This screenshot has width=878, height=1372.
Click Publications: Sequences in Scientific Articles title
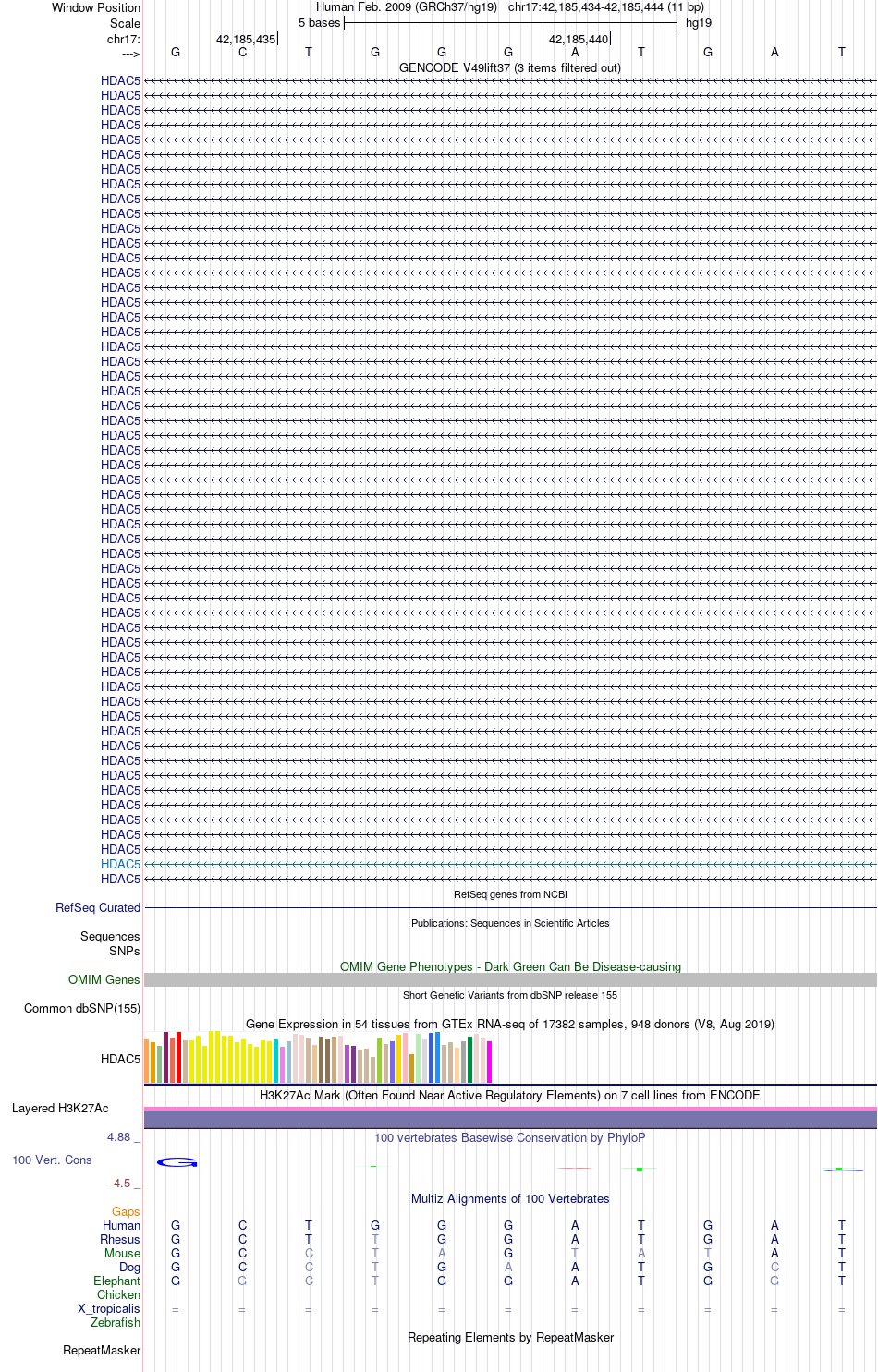510,923
